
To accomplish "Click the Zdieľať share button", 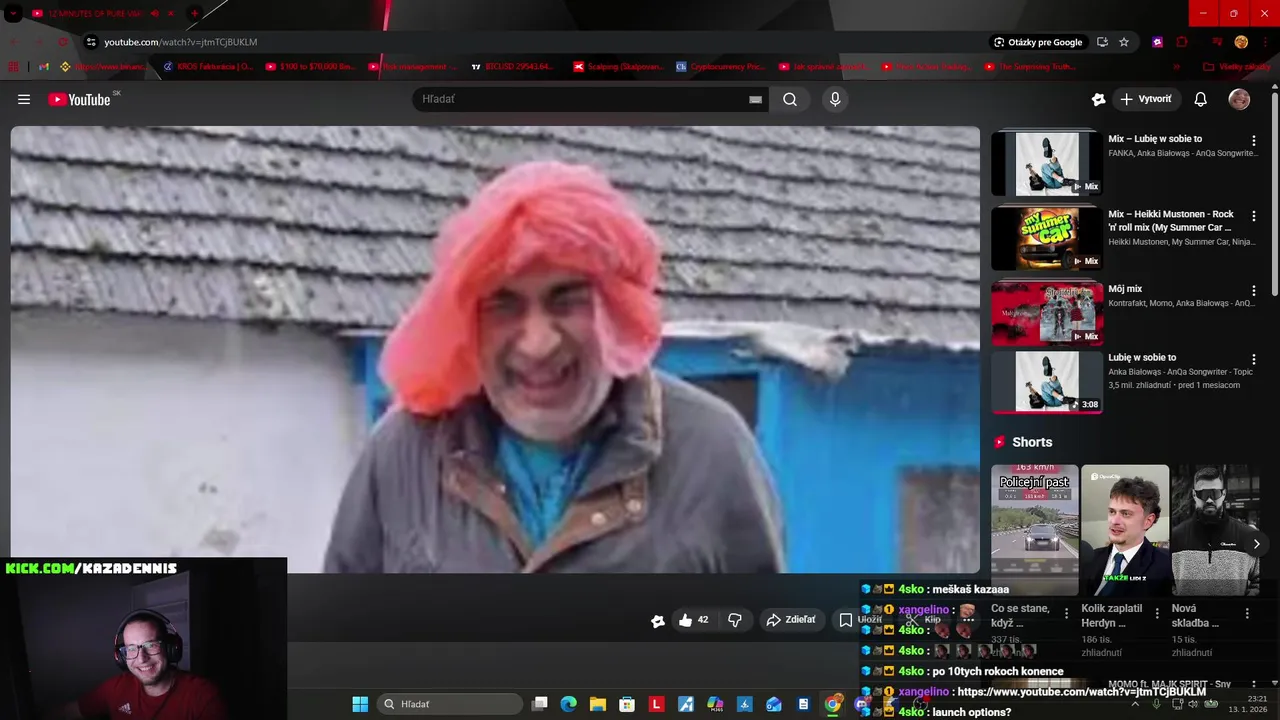I will point(791,620).
